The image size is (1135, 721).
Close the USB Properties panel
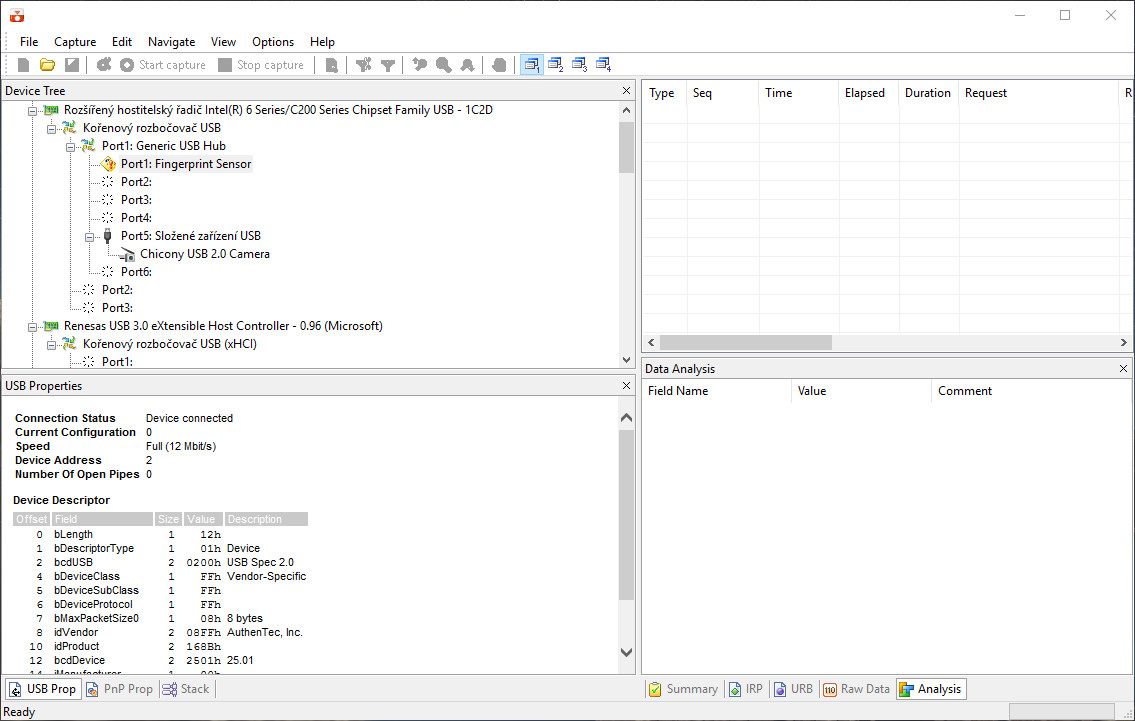626,386
